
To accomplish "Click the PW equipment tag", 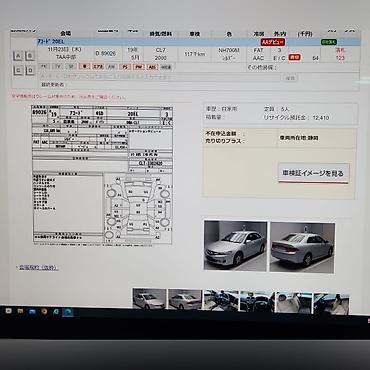I will 138,67.
